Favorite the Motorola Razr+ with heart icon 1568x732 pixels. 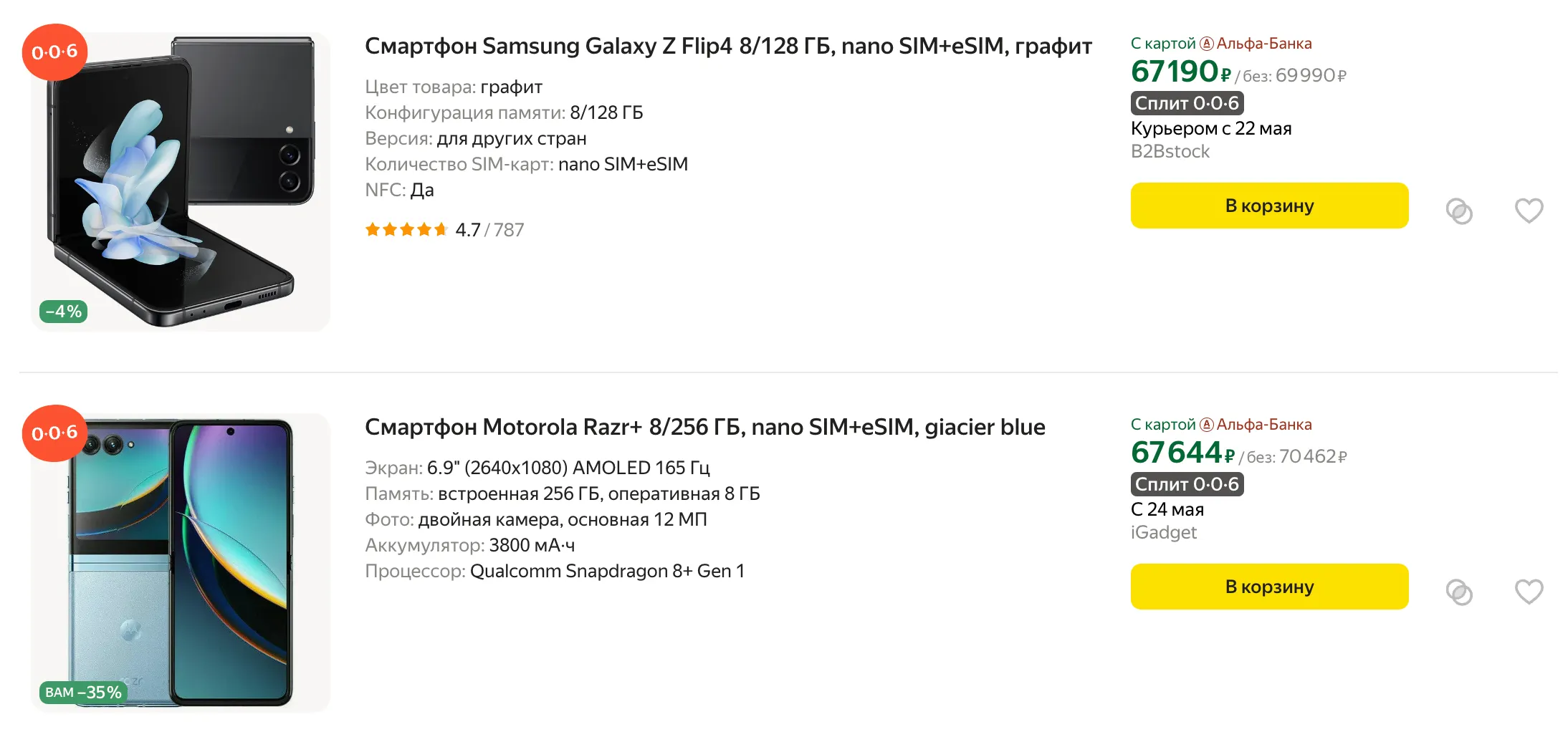click(1528, 592)
